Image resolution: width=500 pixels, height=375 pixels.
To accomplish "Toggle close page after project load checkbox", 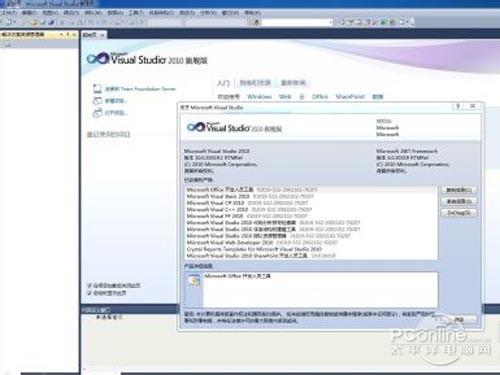I will coord(89,285).
